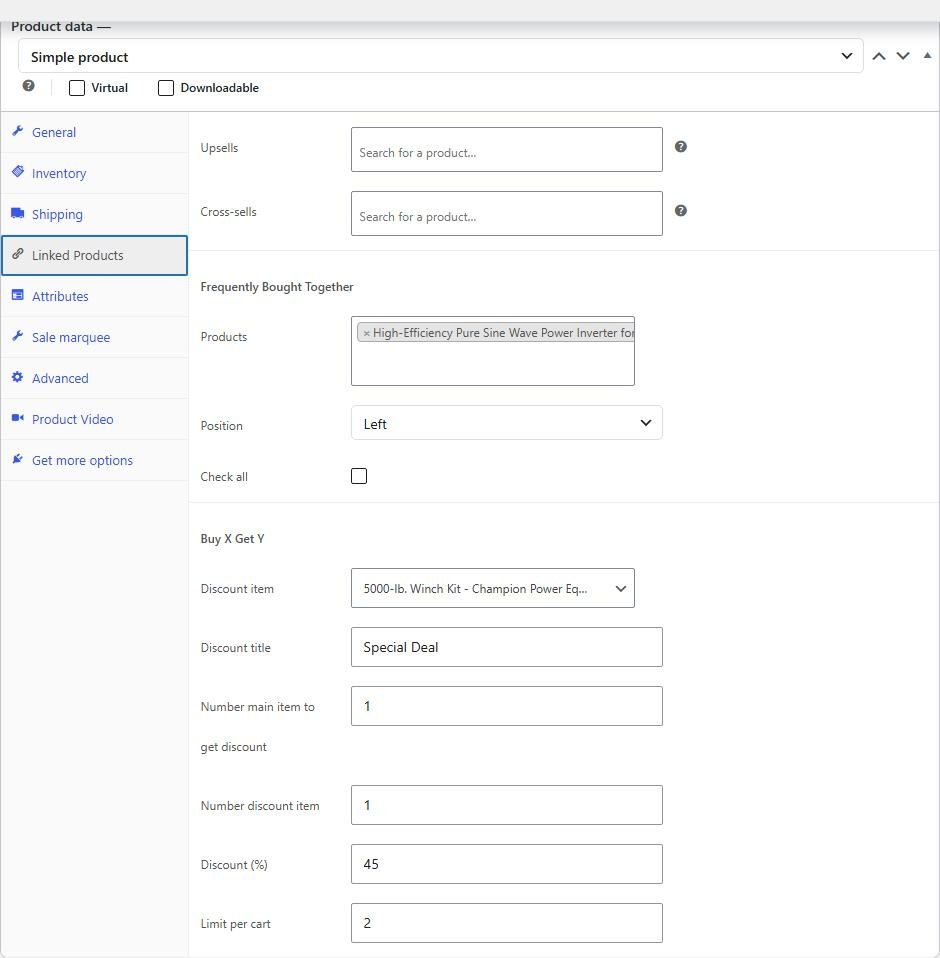Viewport: 940px width, 958px height.
Task: Open the Sale marquee tab
Action: tap(95, 337)
